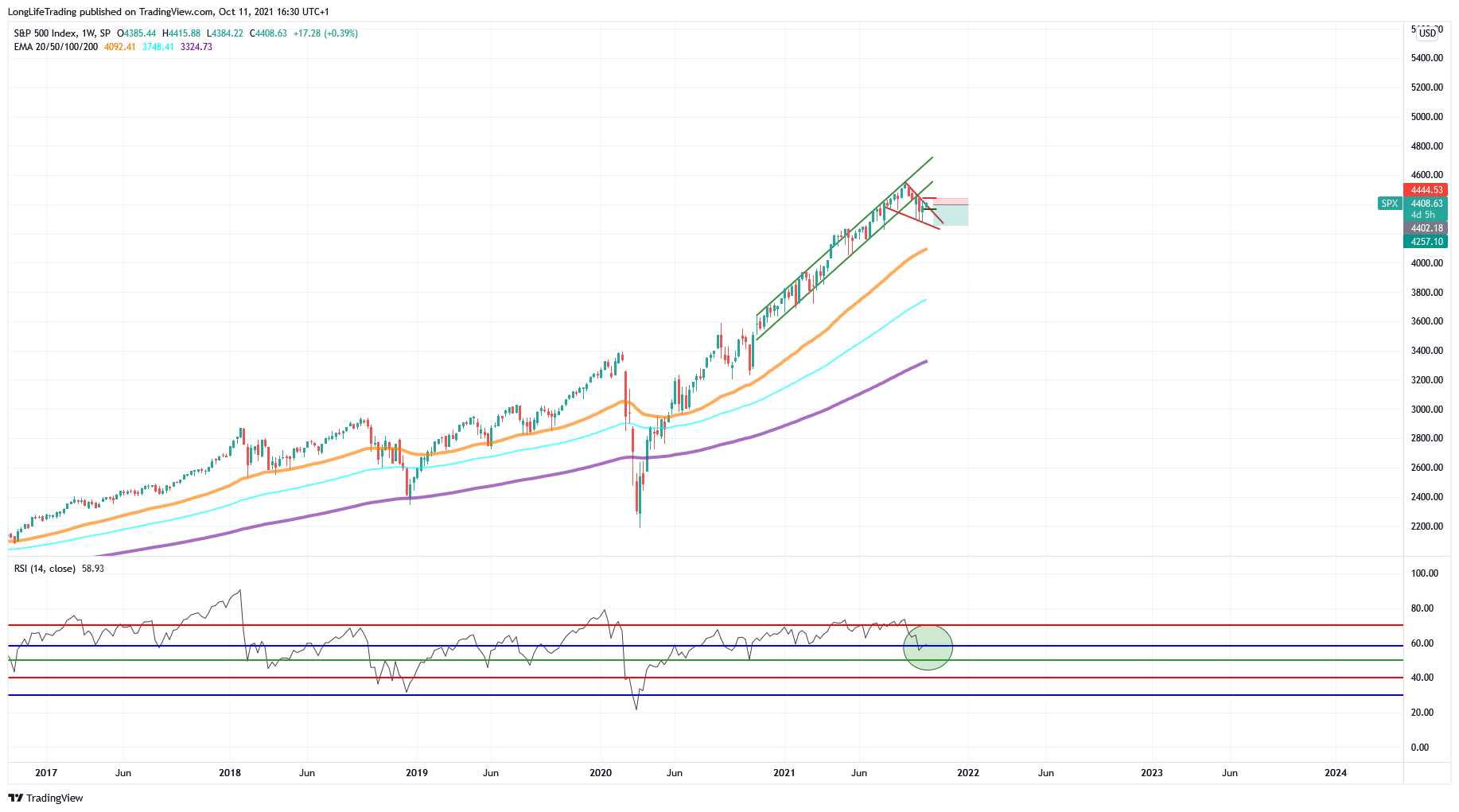This screenshot has width=1459, height=812.
Task: Click the cyan EMA value 3748.41
Action: 158,47
